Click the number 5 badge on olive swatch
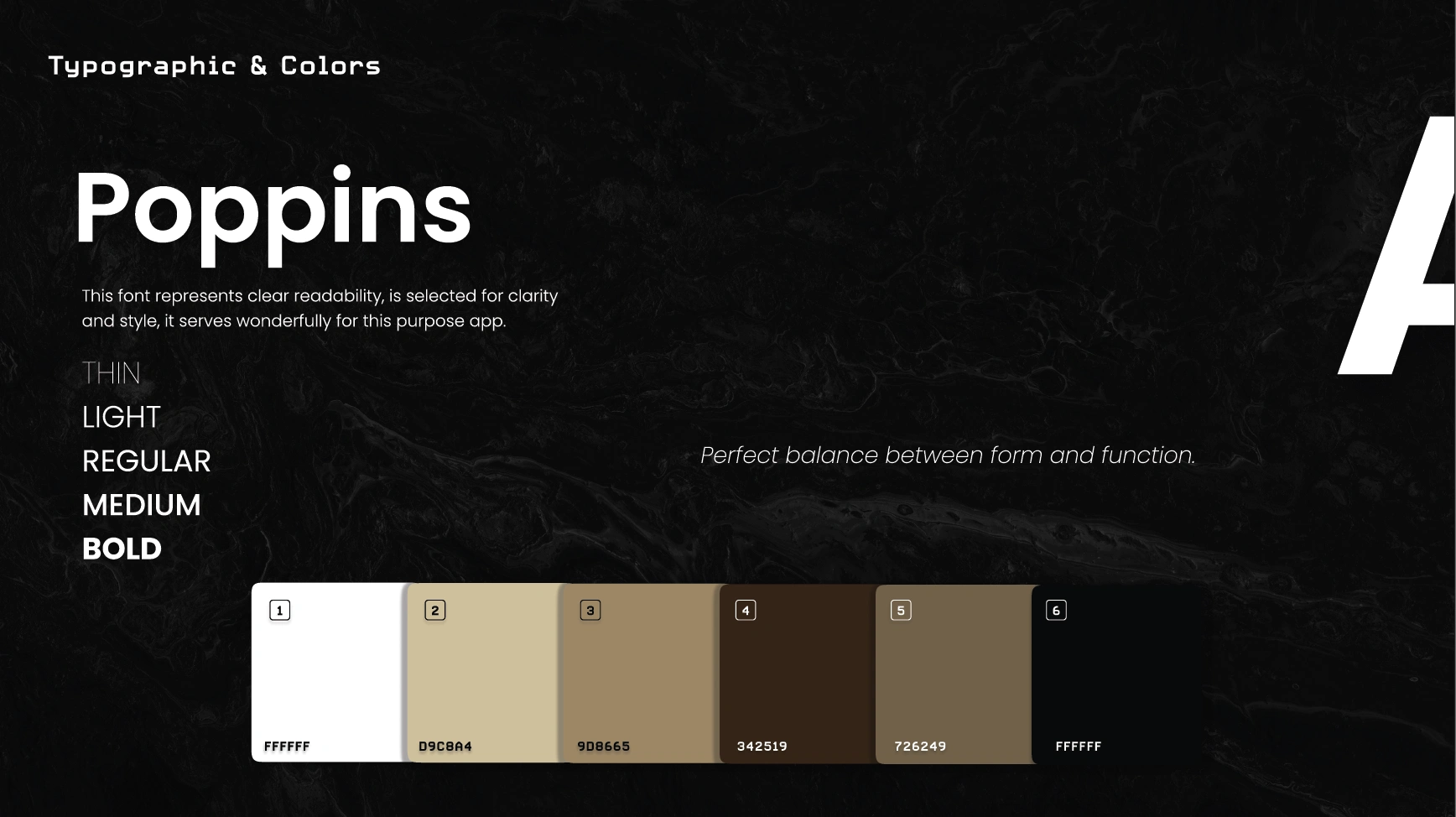The image size is (1456, 817). coord(901,611)
